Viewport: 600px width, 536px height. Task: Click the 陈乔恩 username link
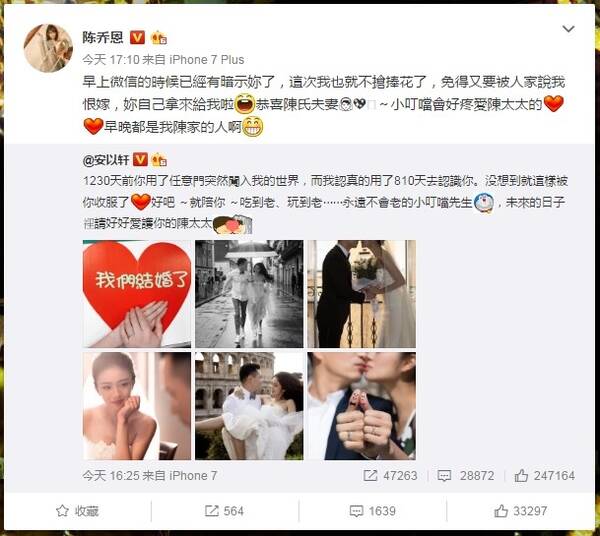coord(103,37)
